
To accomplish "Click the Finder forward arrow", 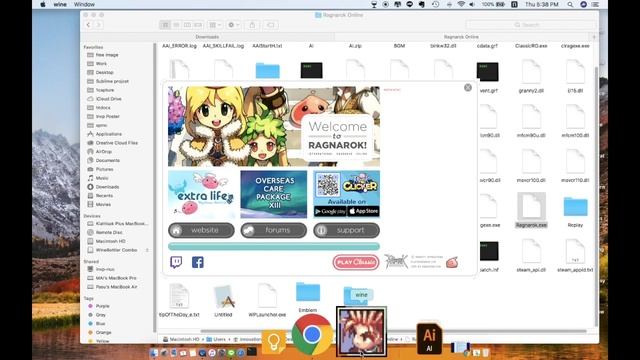I will tap(98, 25).
